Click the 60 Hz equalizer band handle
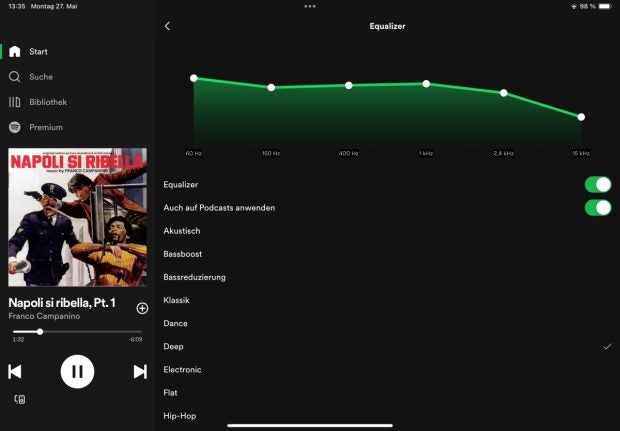This screenshot has width=620, height=431. point(194,78)
